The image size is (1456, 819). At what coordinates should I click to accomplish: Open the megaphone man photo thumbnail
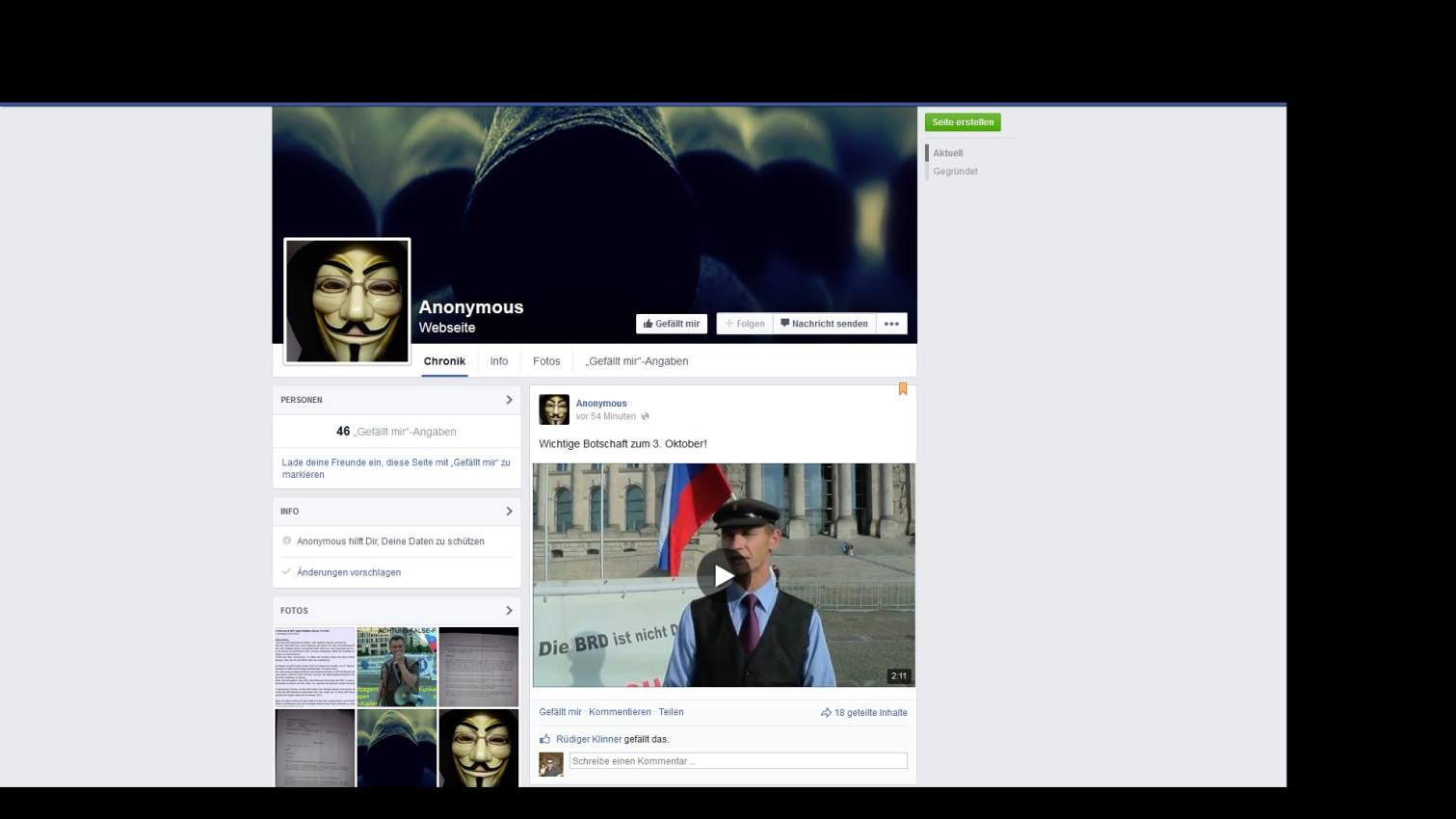[x=397, y=667]
